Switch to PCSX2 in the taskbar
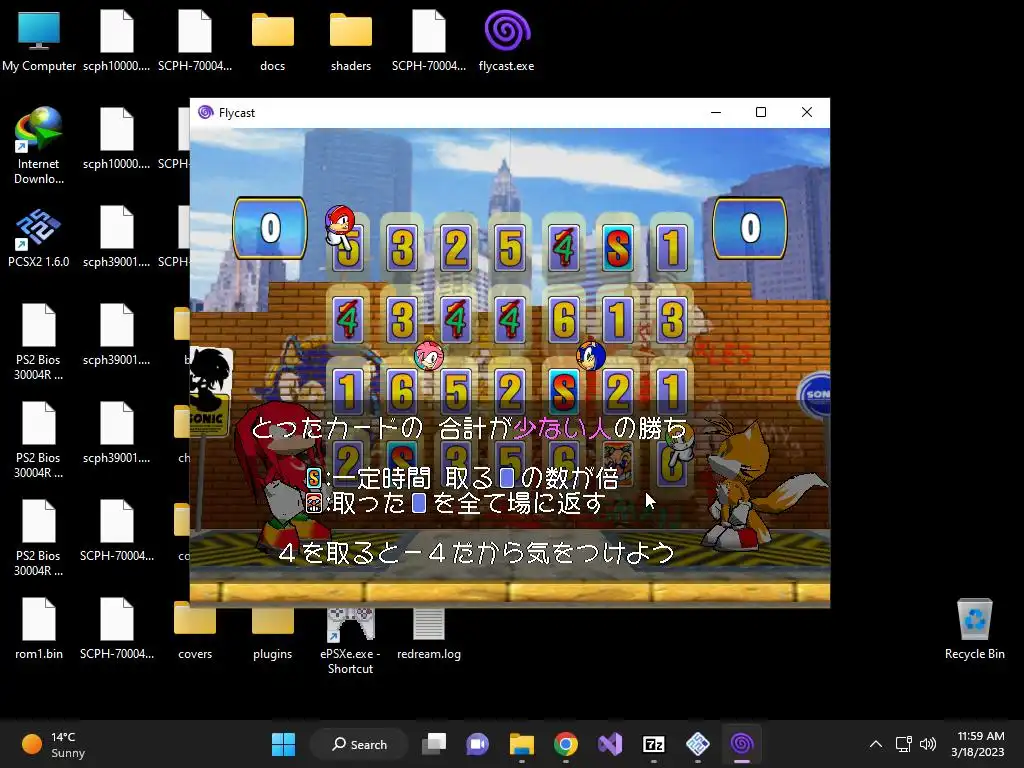Screen dimensions: 1024x768 [697, 744]
